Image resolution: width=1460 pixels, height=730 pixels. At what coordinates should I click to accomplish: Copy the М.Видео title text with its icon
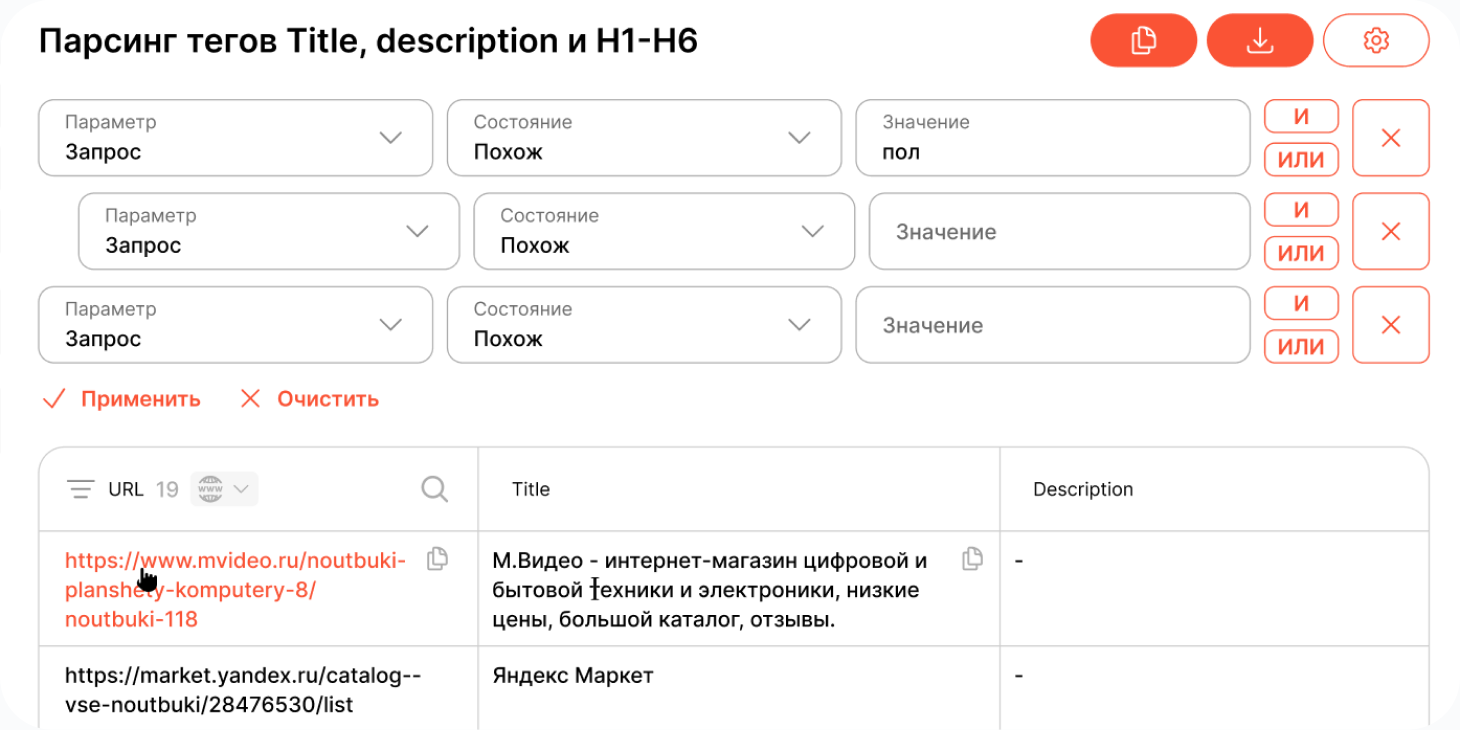972,559
